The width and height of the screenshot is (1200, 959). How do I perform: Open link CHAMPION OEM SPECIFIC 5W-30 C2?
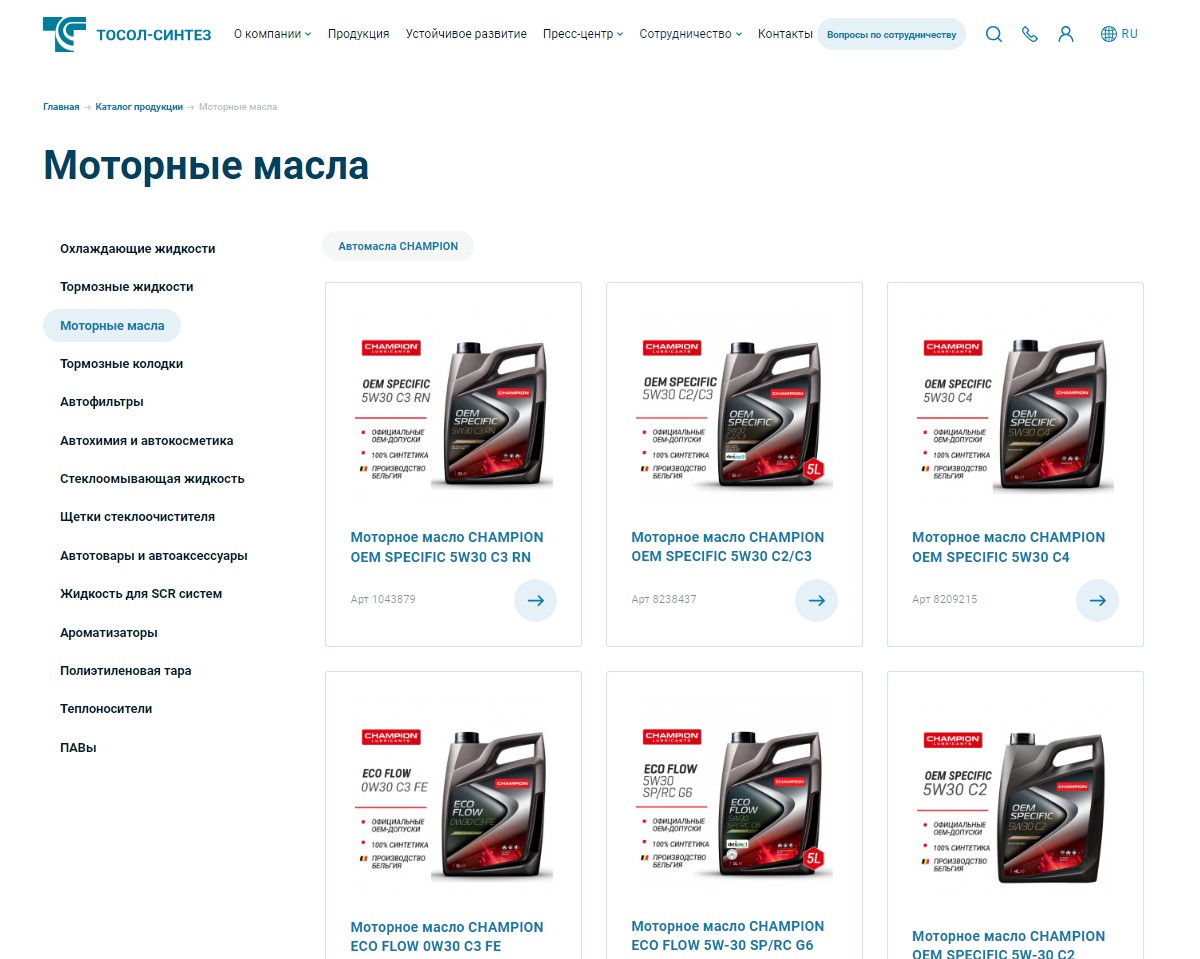pos(1009,943)
